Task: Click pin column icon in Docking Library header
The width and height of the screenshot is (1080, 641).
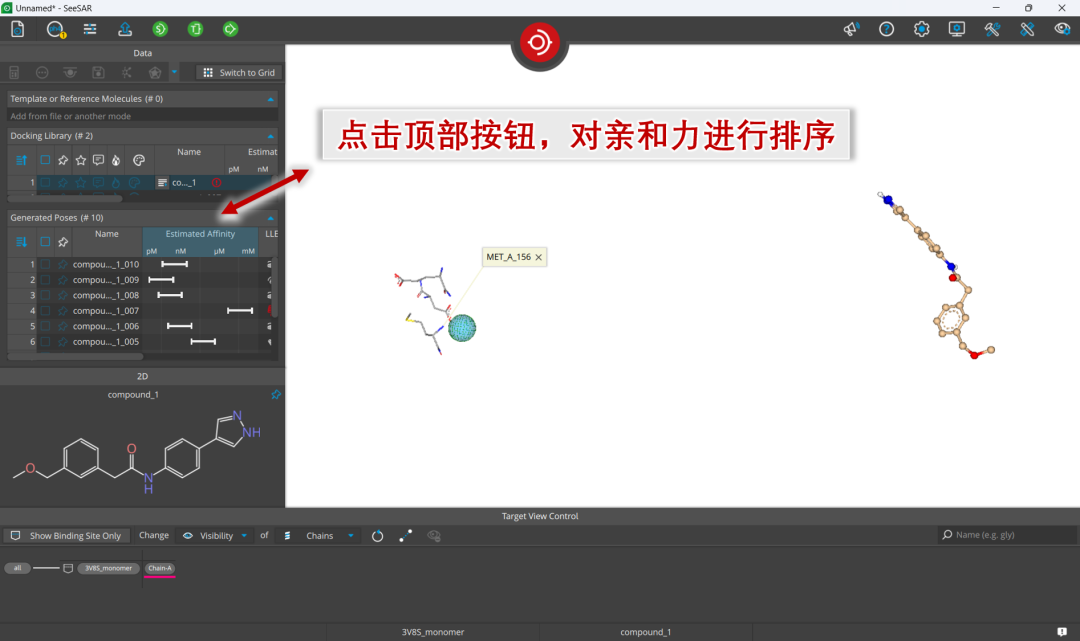Action: click(63, 160)
